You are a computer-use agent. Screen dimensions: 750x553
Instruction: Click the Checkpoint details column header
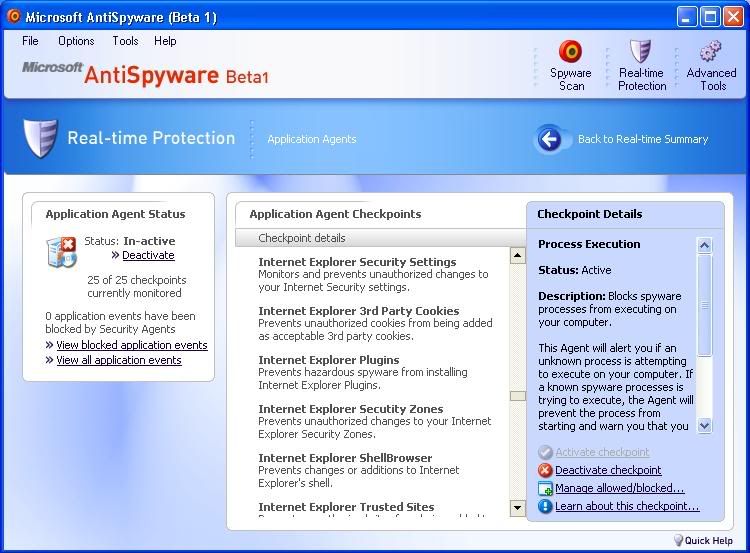point(381,238)
